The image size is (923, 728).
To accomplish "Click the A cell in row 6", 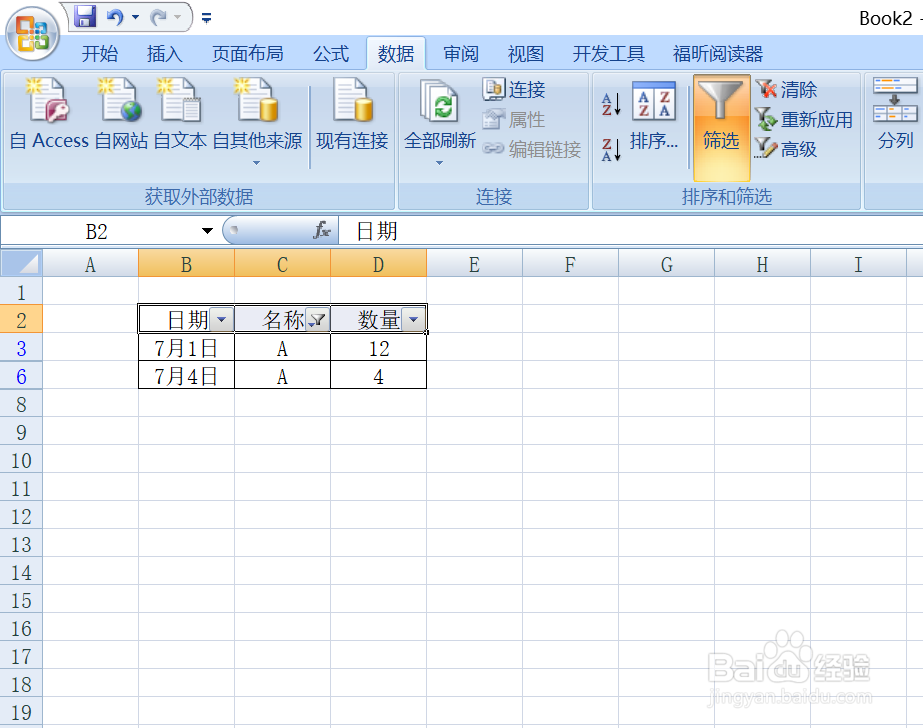I will click(283, 376).
